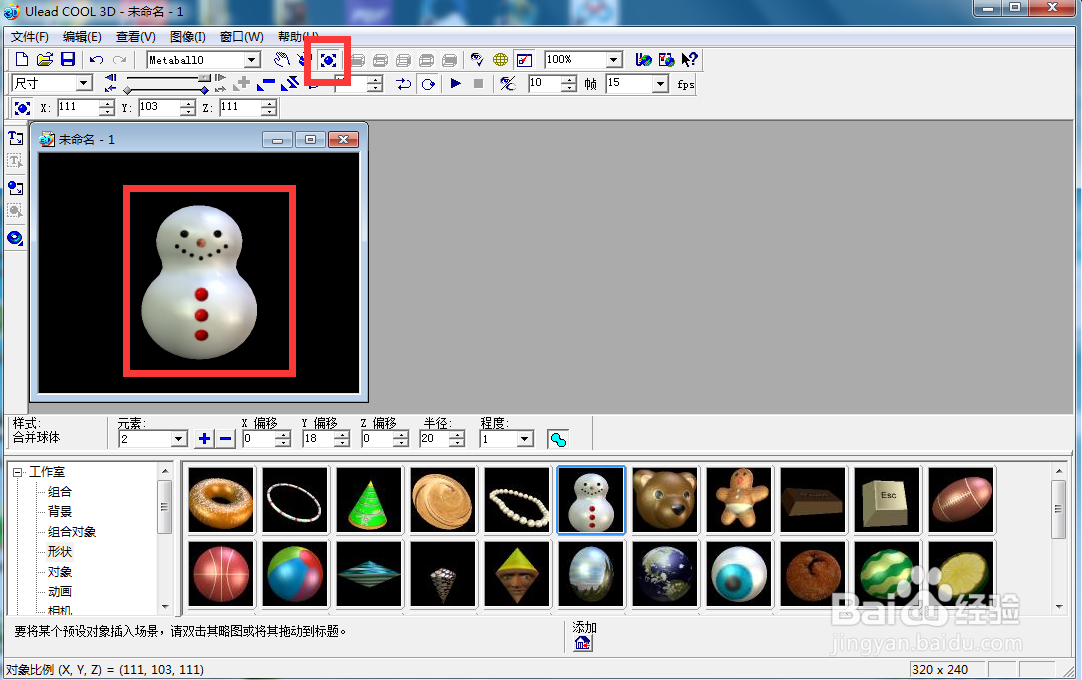
Task: Open context help with arrow-question icon
Action: pyautogui.click(x=689, y=60)
